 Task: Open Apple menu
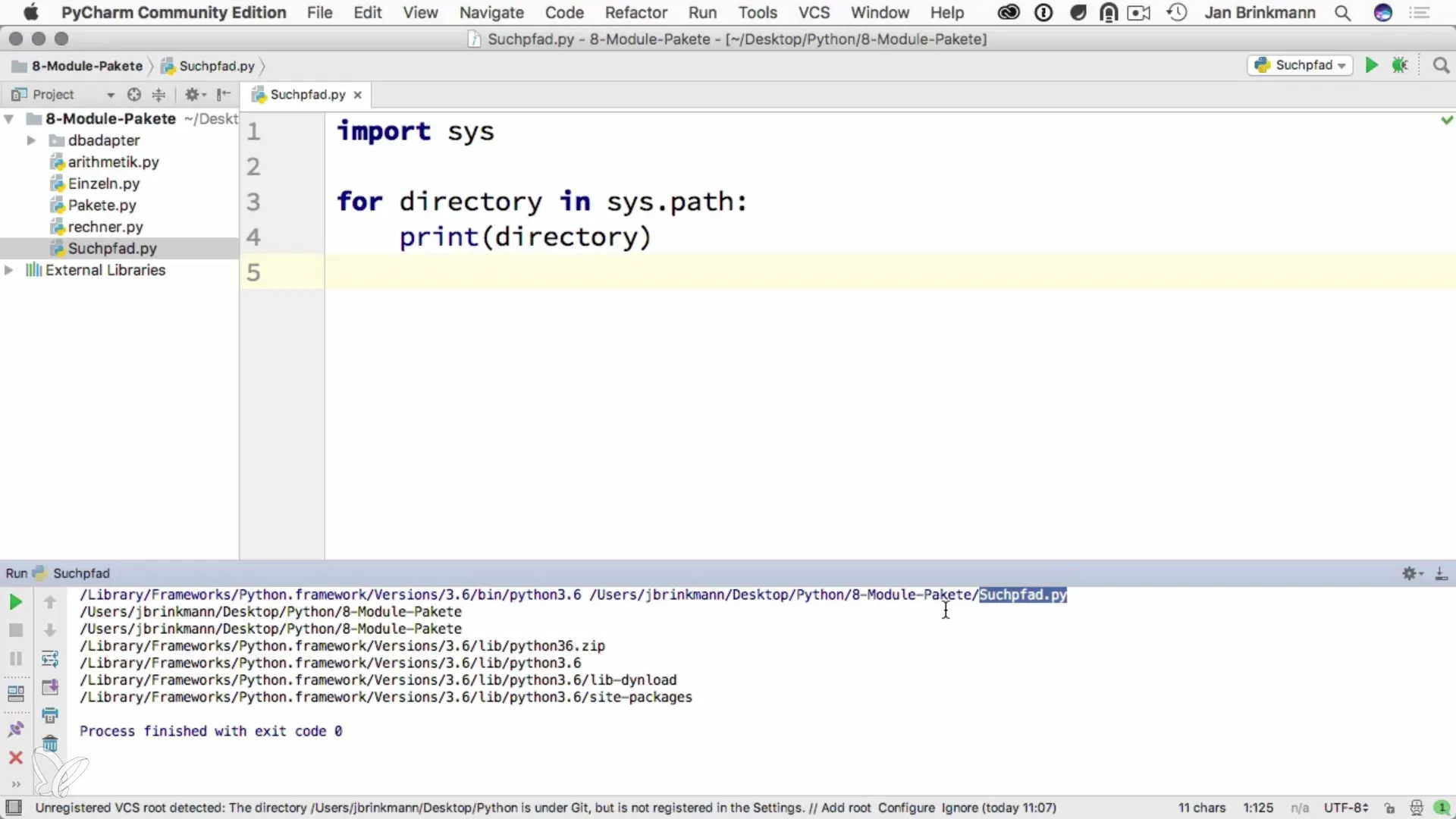pyautogui.click(x=30, y=13)
